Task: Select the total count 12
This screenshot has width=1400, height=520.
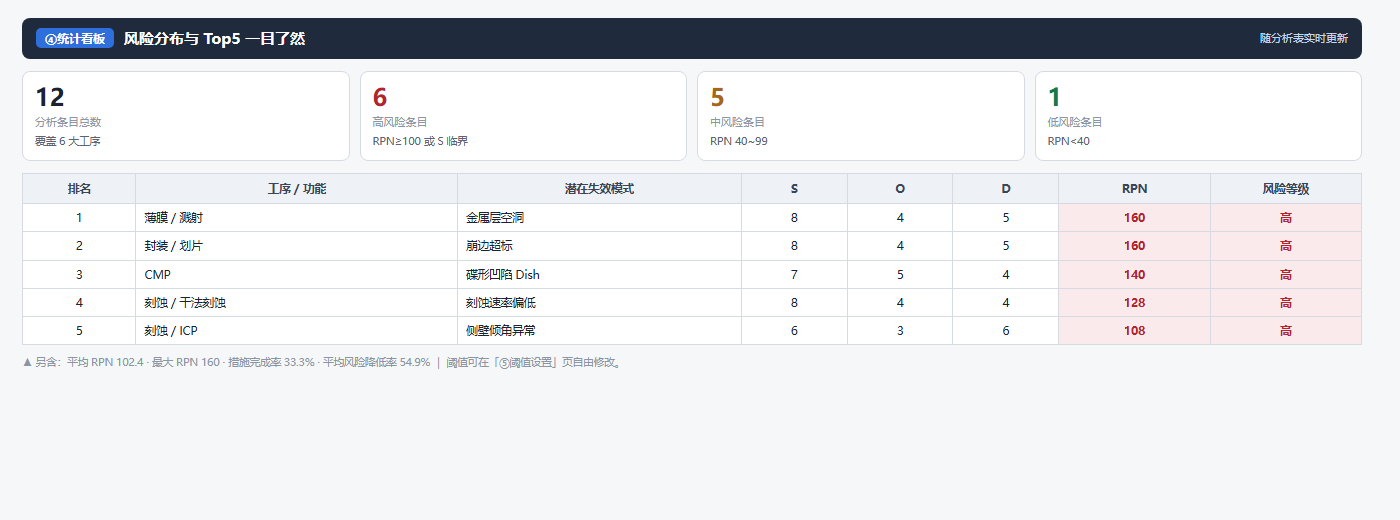Action: tap(50, 97)
